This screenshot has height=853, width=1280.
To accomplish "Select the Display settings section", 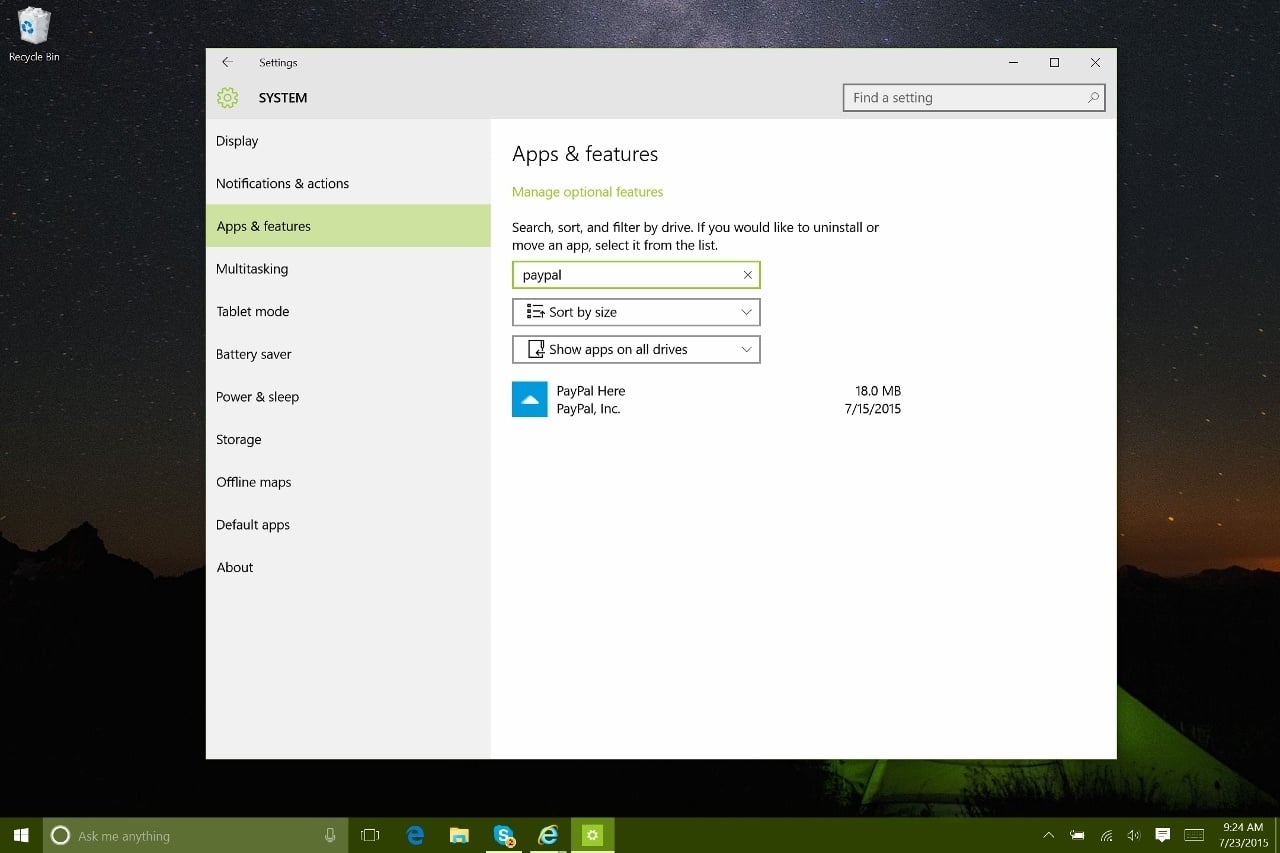I will click(x=237, y=141).
